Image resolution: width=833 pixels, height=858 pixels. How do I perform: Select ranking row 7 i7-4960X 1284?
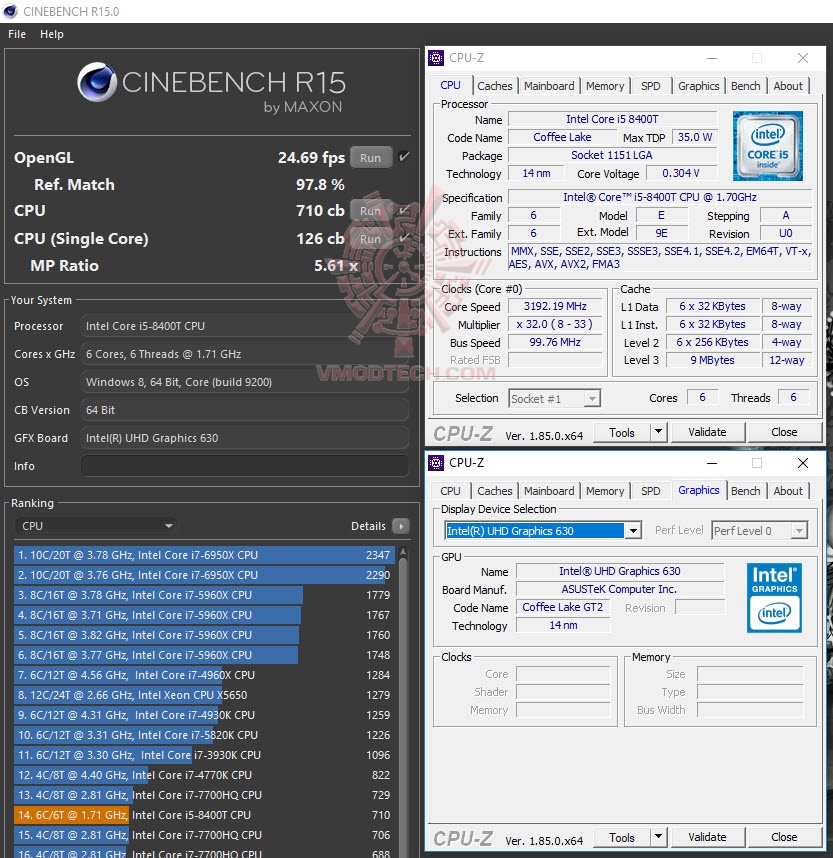coord(204,675)
